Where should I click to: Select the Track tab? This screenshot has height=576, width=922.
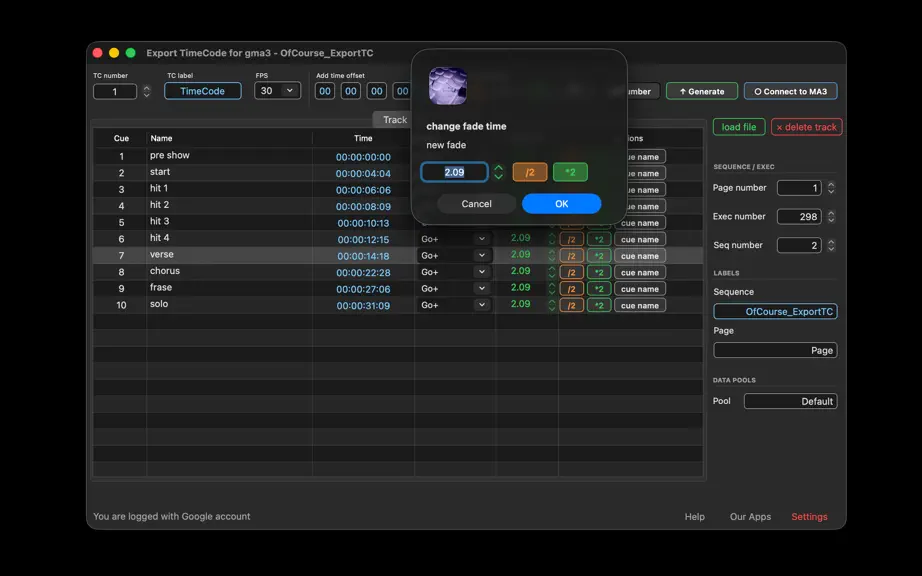[x=395, y=119]
